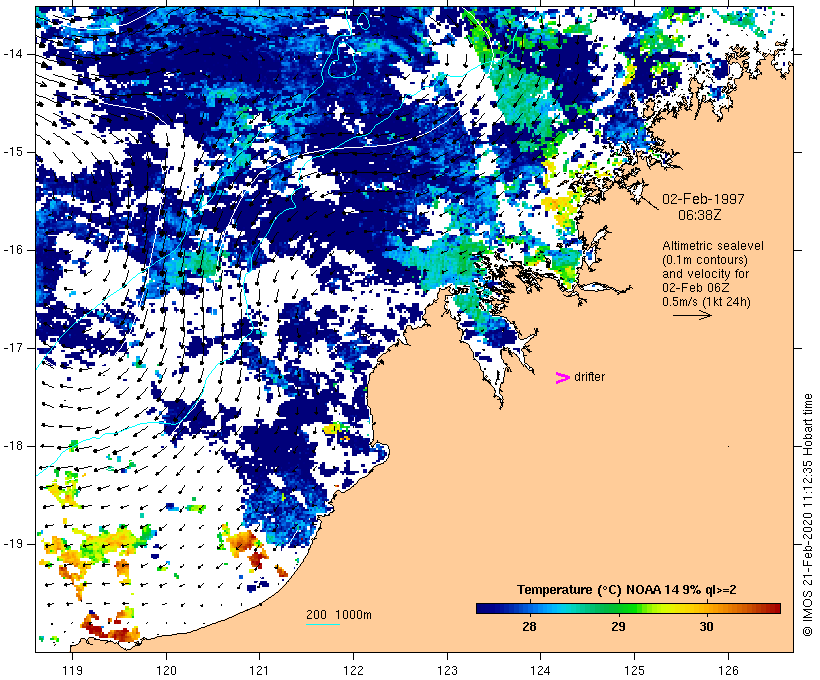Click the date text '02-Feb-1997'
Viewport: 820px width, 680px height.
coord(703,199)
